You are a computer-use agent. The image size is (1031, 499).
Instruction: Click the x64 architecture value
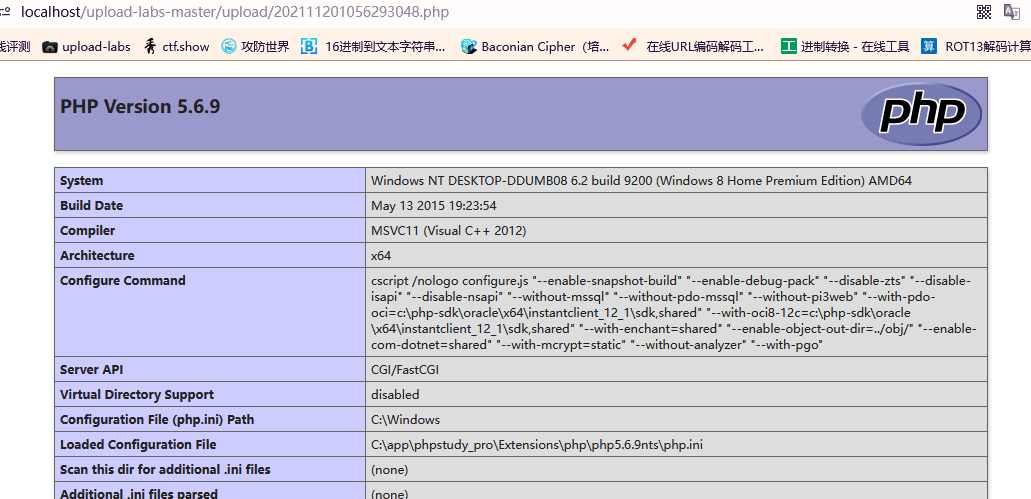381,255
